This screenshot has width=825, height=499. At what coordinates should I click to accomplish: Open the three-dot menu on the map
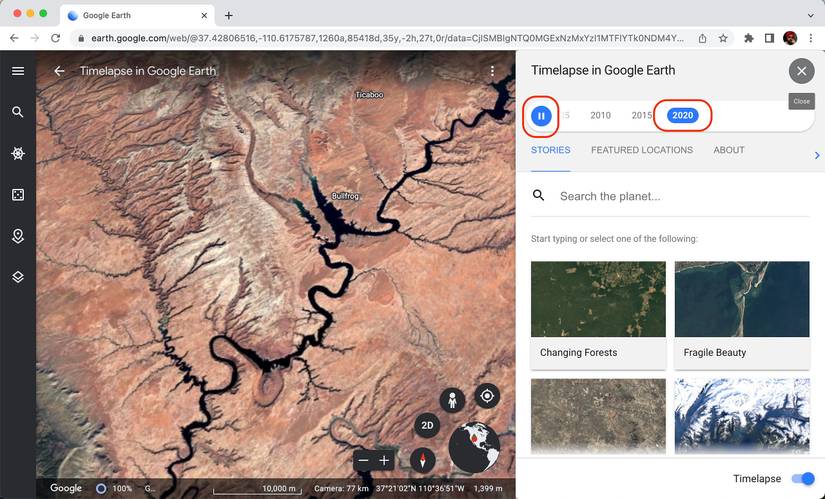tap(492, 71)
